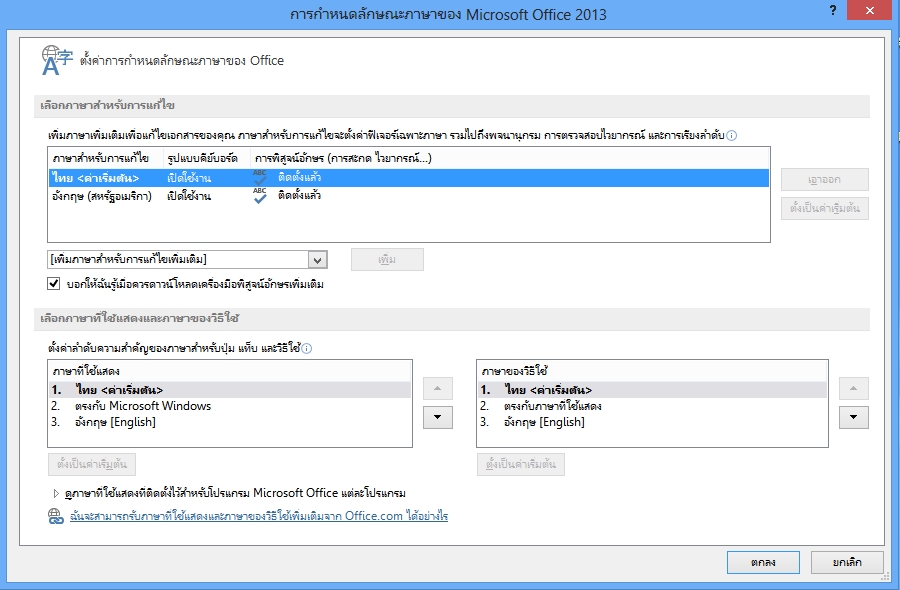Image resolution: width=900 pixels, height=590 pixels.
Task: Click ตั้งเป็นค่าเริ่มต้น button under help language list
Action: 521,464
